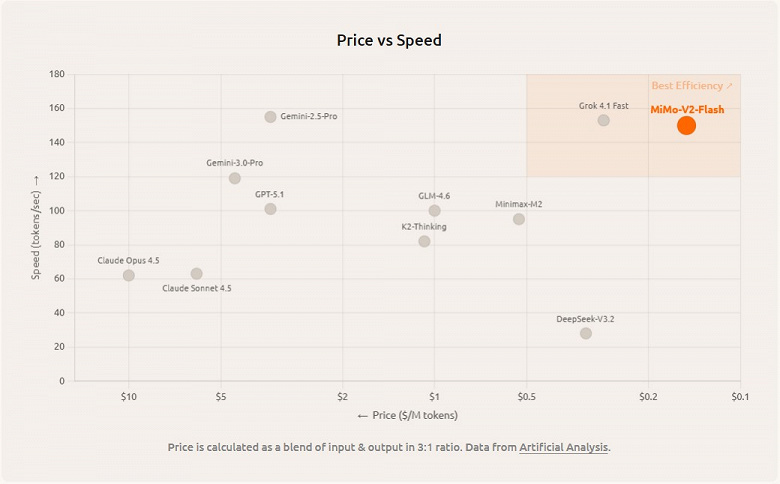The image size is (780, 484).
Task: Select the Minimax-M2 data point
Action: pyautogui.click(x=519, y=219)
